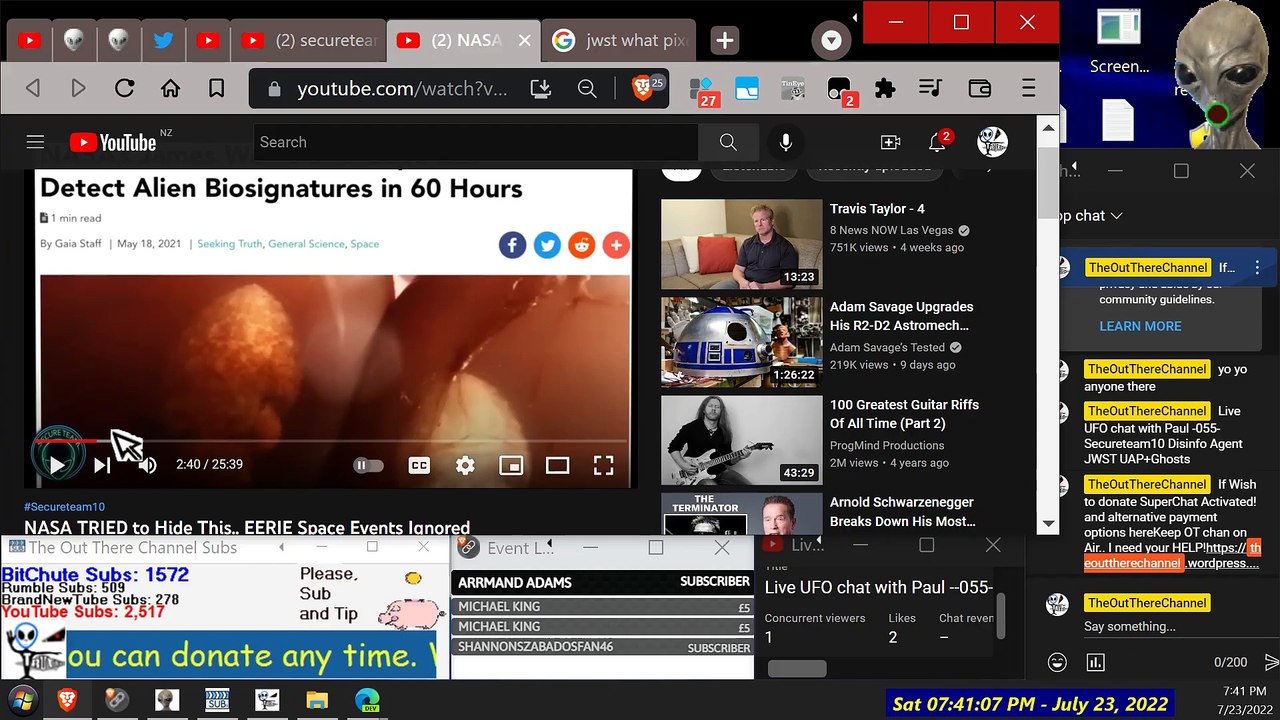Screen dimensions: 1280x720
Task: Switch to the Twitter tab
Action: [x=163, y=40]
